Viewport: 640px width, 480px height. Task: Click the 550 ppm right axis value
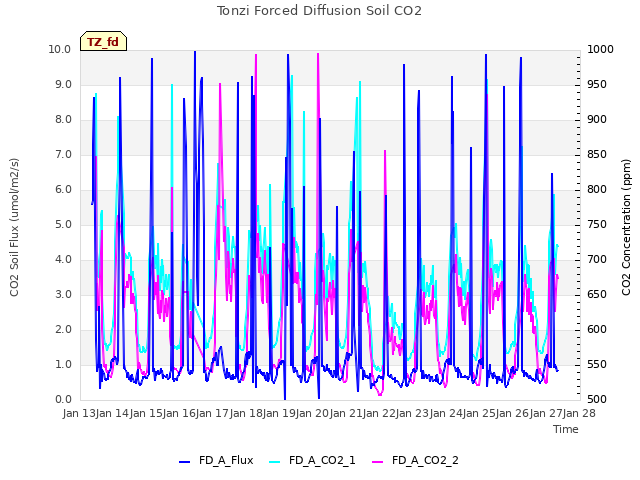(x=597, y=365)
